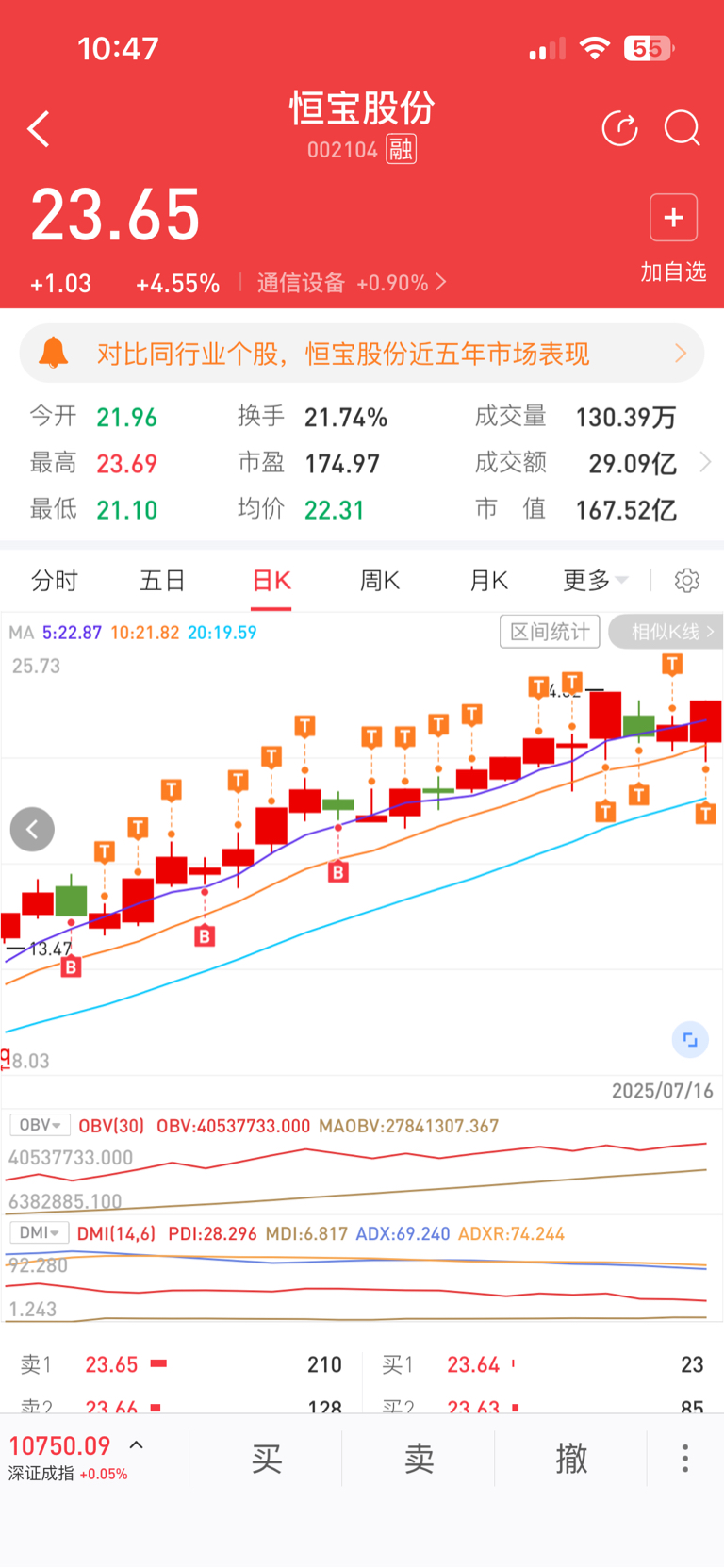Viewport: 724px width, 1568px height.
Task: Tap 深证成指 index value 10750.09
Action: click(x=59, y=1445)
